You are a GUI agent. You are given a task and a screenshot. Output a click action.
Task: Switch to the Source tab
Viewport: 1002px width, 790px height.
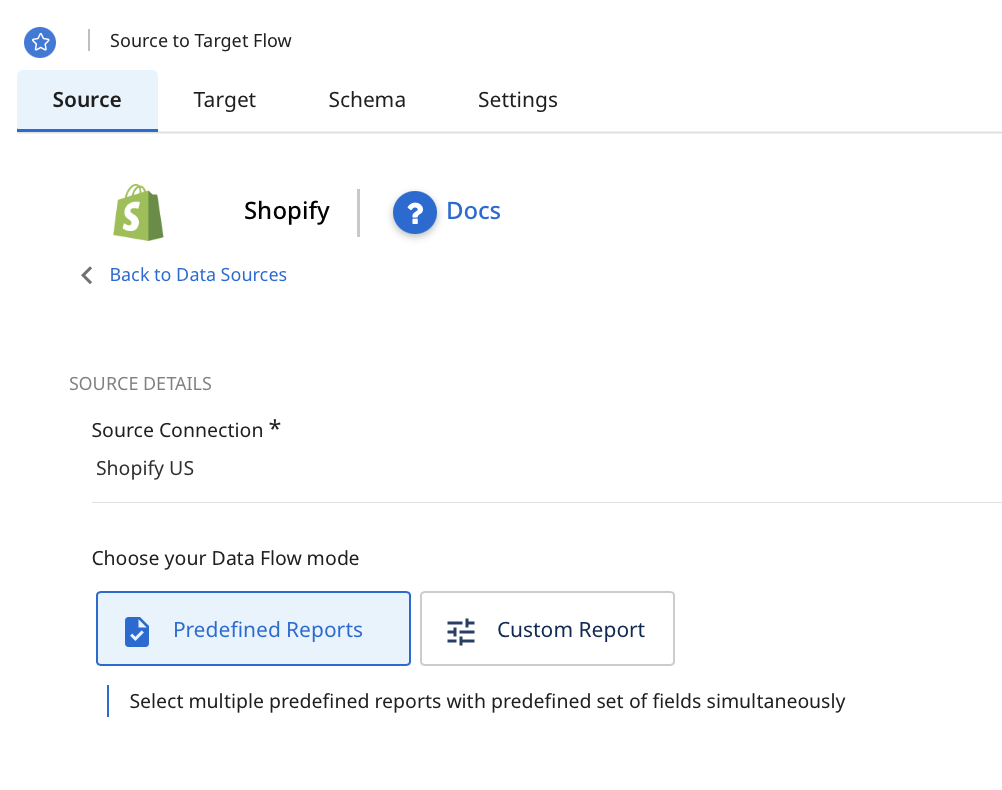click(87, 100)
